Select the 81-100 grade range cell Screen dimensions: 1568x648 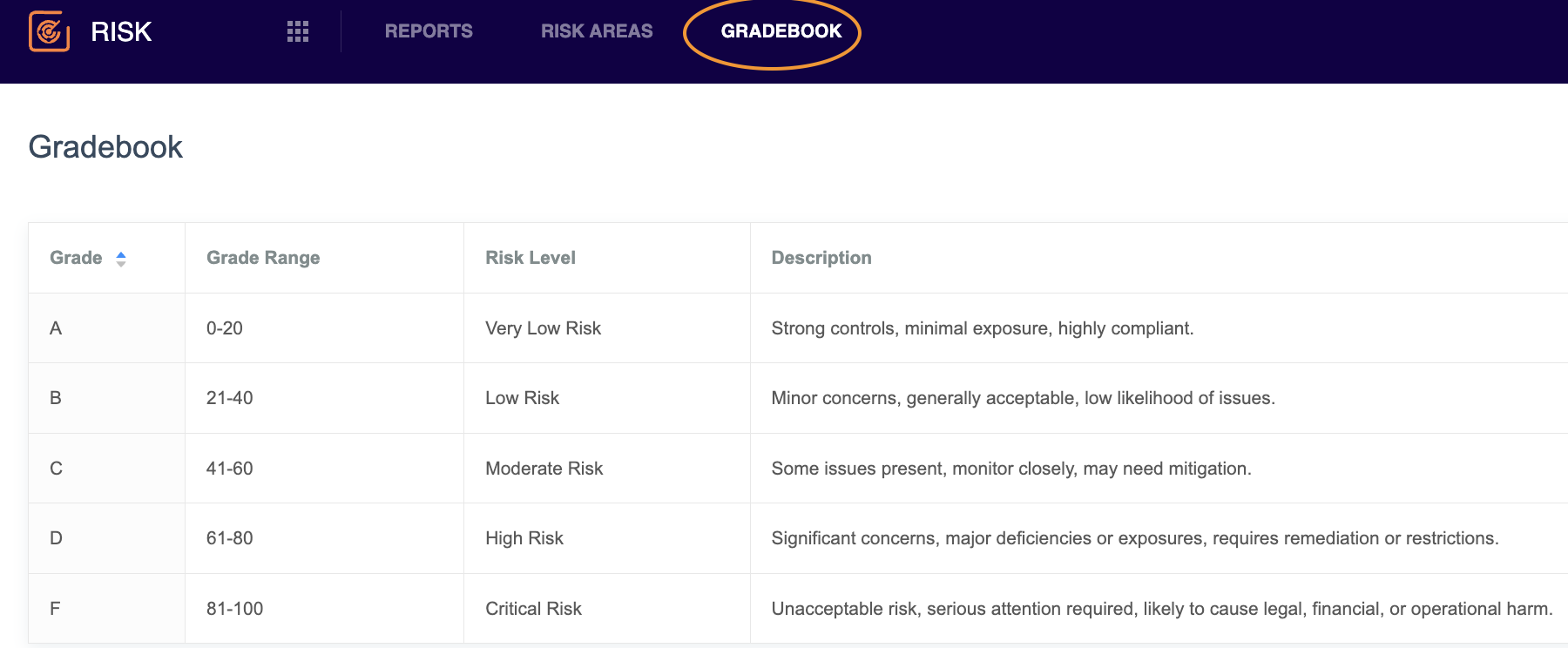click(234, 609)
